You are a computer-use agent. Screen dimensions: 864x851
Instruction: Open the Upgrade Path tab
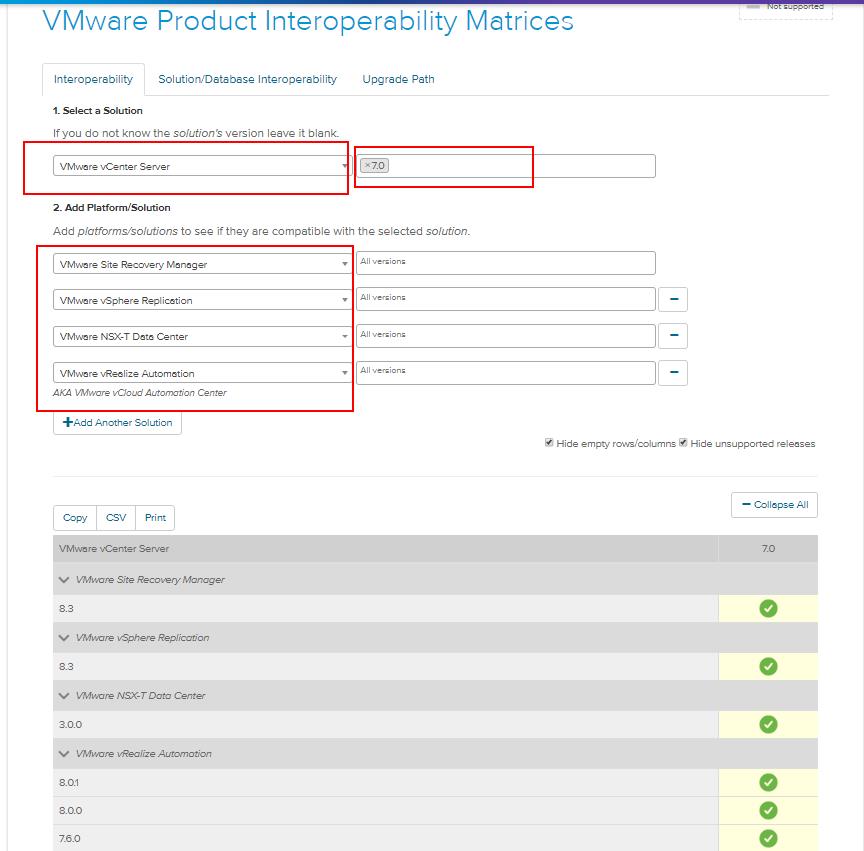(x=398, y=79)
